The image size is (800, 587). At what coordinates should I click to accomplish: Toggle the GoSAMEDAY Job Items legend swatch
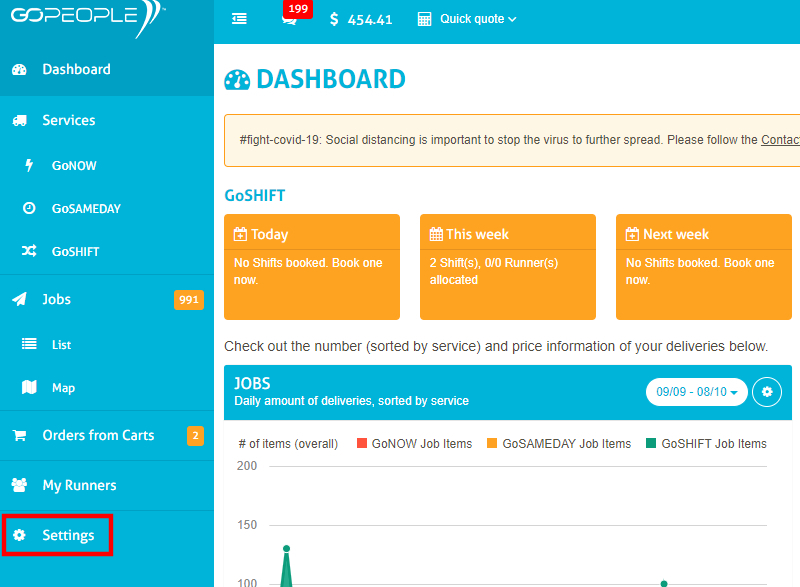pyautogui.click(x=492, y=443)
